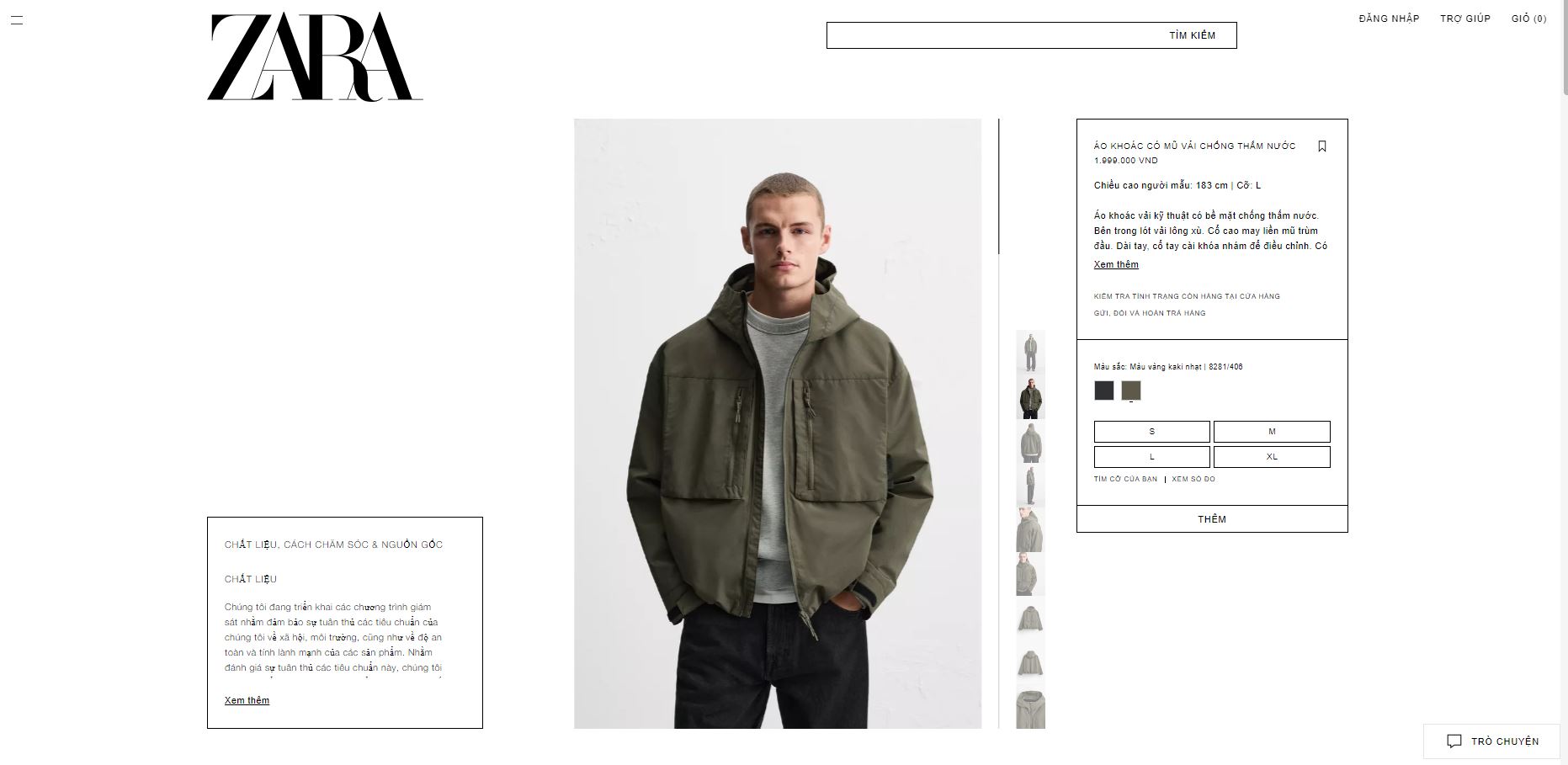Screen dimensions: 1568x765
Task: Choose size M
Action: [x=1272, y=432]
